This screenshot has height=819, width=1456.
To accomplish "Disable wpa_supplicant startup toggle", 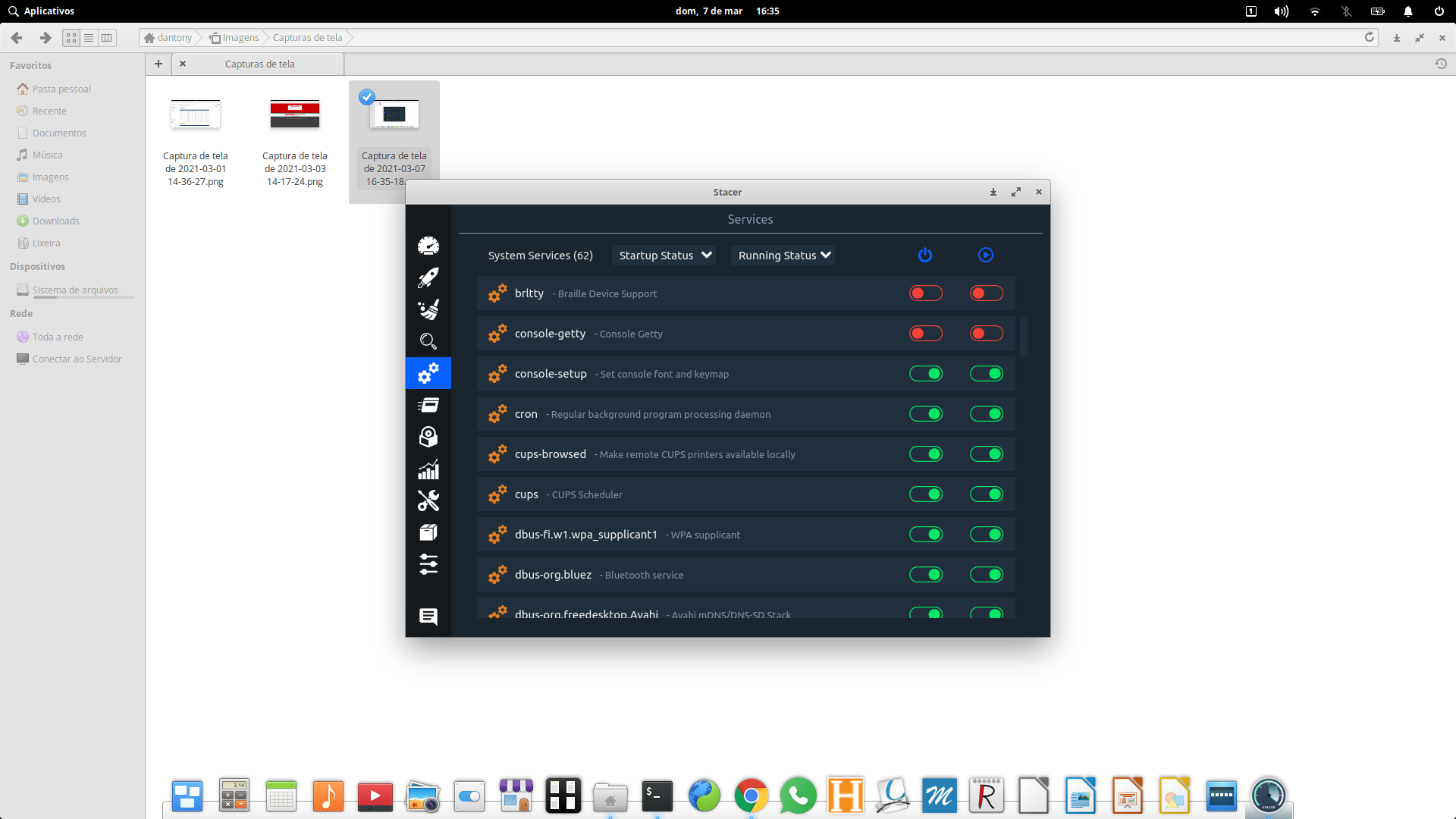I will click(926, 535).
